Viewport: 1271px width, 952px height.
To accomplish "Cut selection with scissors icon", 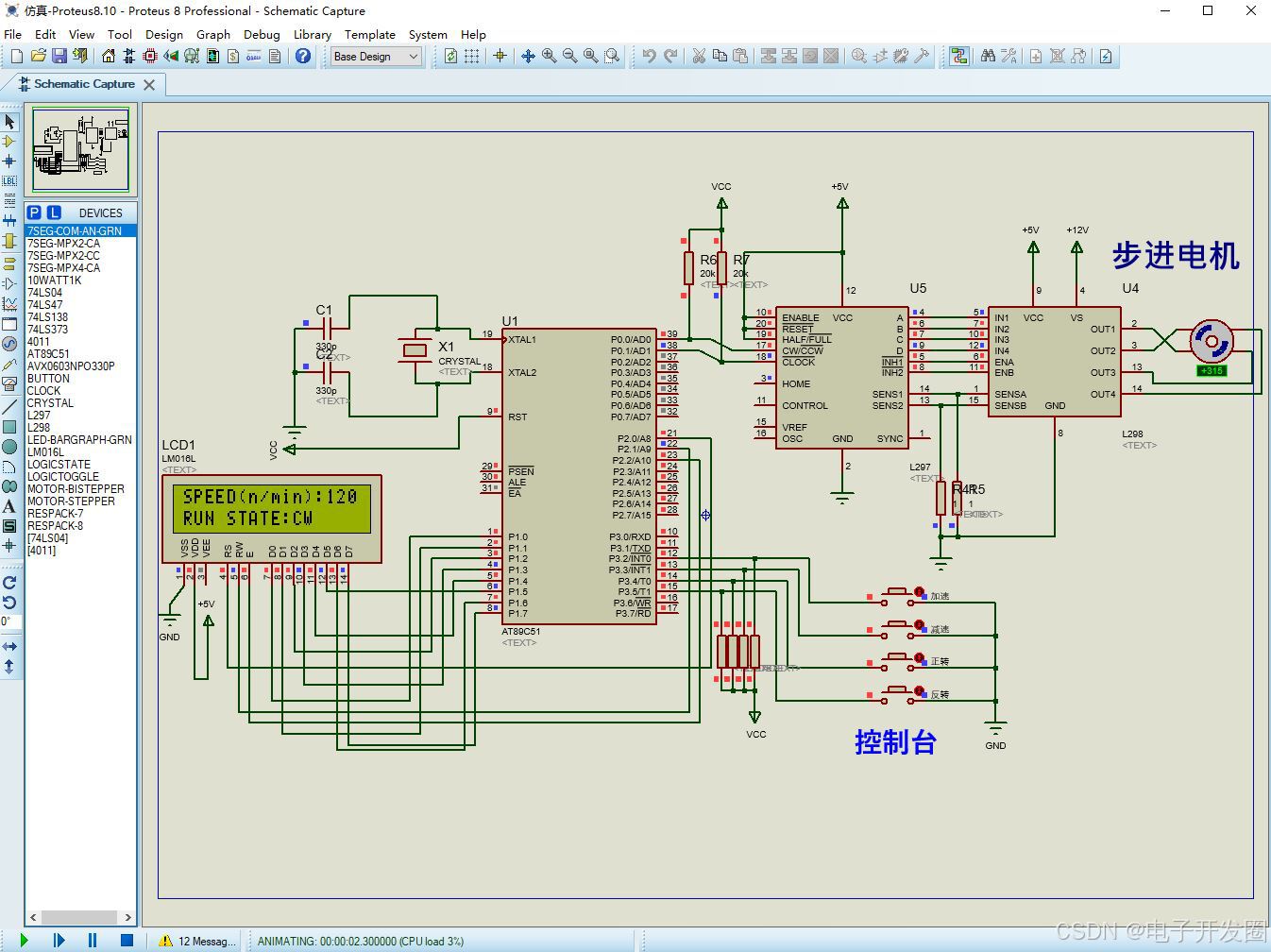I will (x=699, y=57).
